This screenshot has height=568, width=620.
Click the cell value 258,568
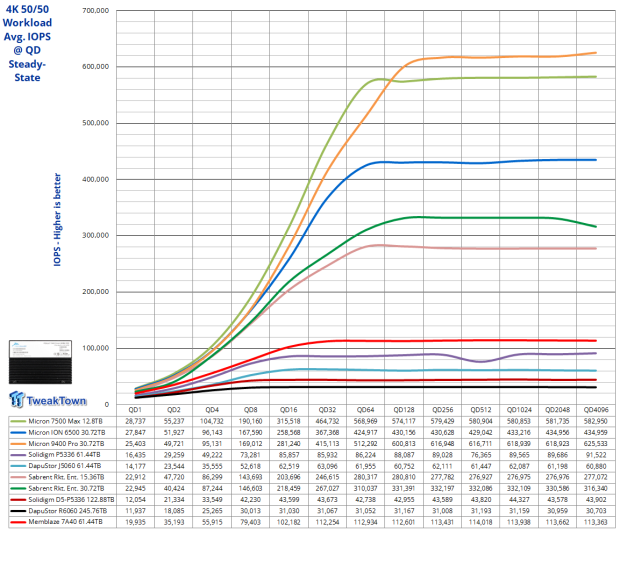click(x=289, y=433)
